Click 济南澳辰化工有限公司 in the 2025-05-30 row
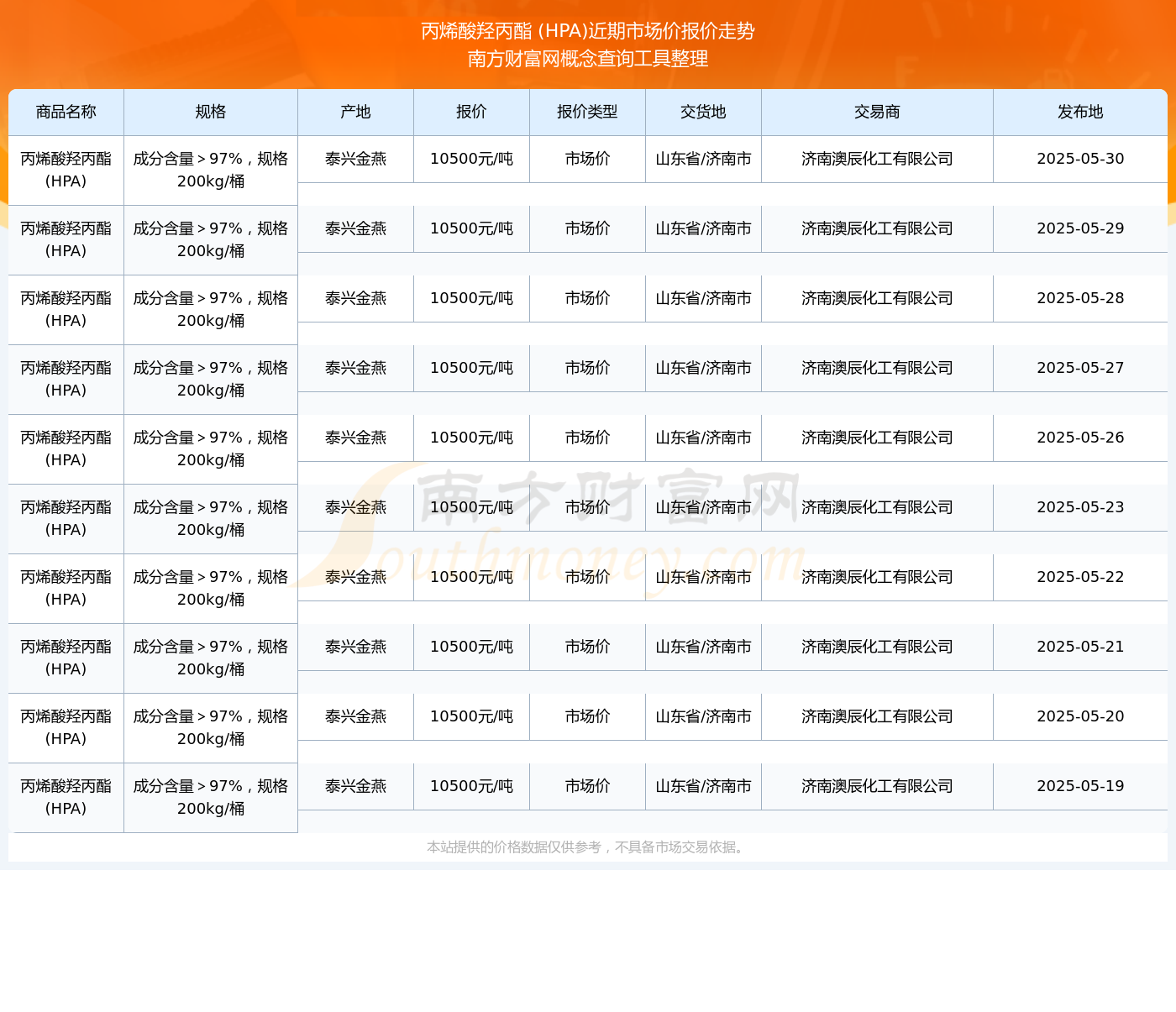1176x1012 pixels. point(878,159)
